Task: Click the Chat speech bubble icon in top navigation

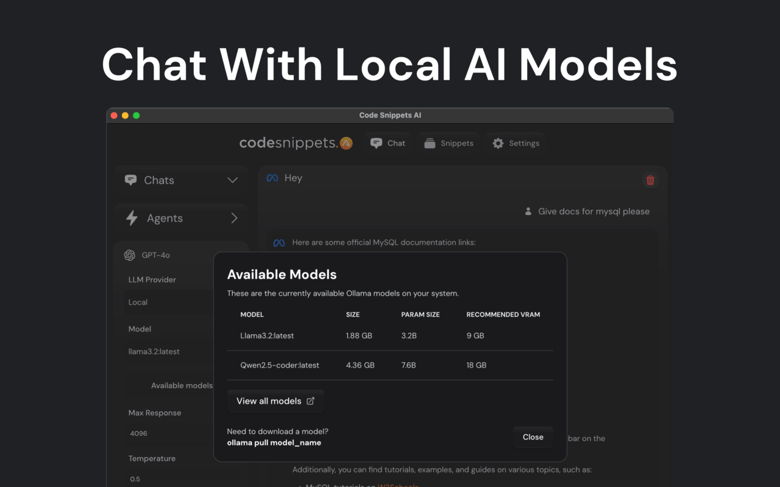Action: (x=376, y=143)
